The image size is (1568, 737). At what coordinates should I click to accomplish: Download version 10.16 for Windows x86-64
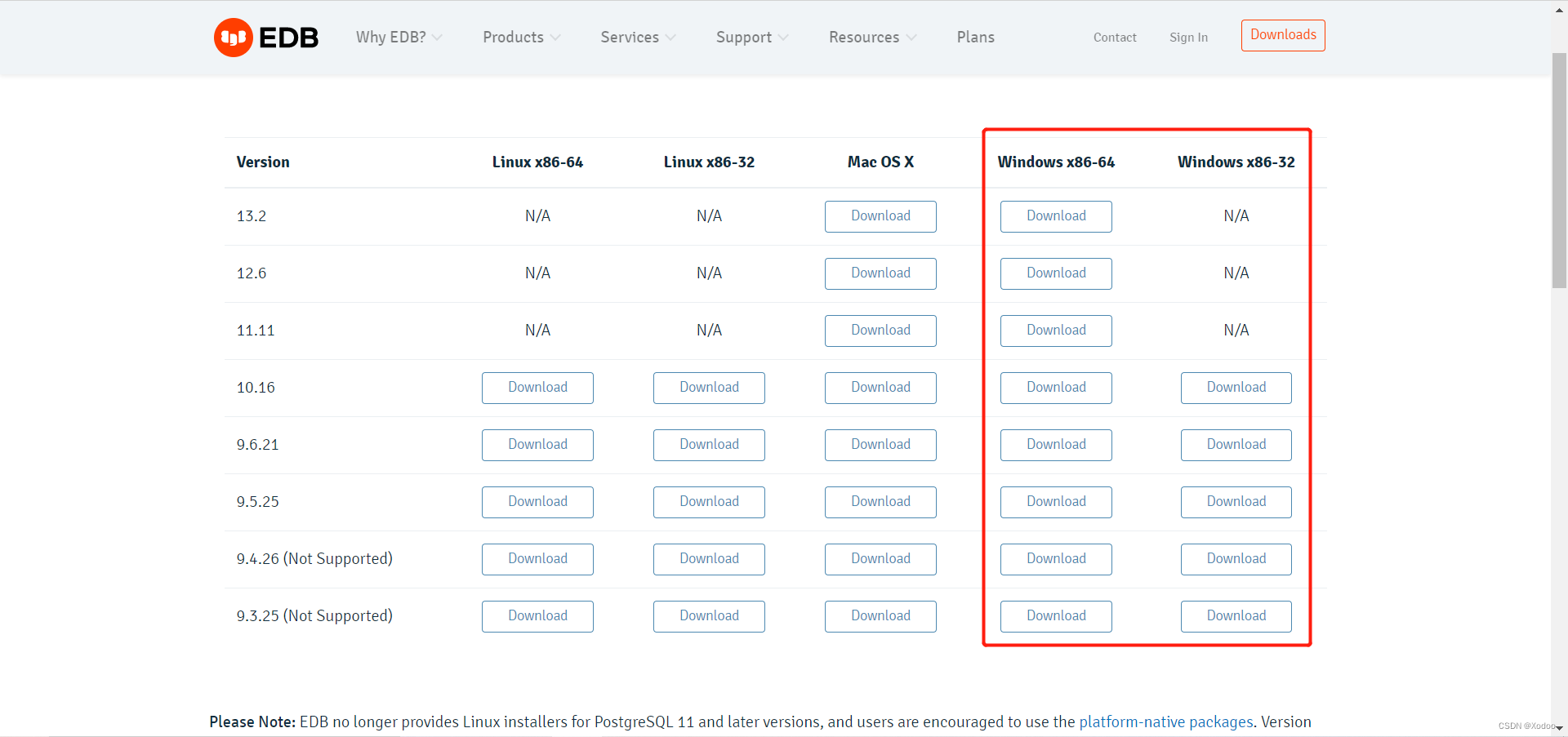click(1056, 388)
